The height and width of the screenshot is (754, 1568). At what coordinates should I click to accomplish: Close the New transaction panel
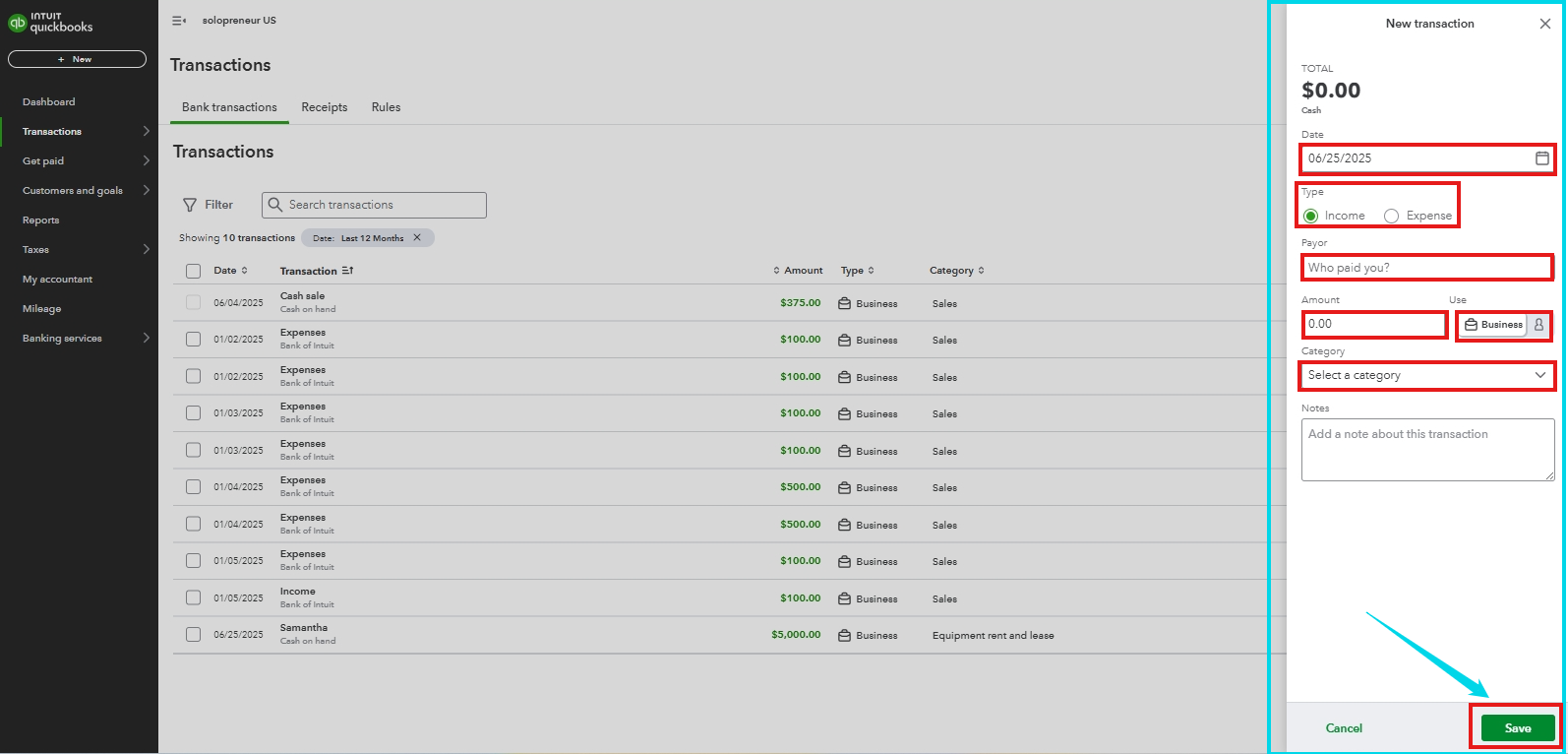click(1544, 24)
